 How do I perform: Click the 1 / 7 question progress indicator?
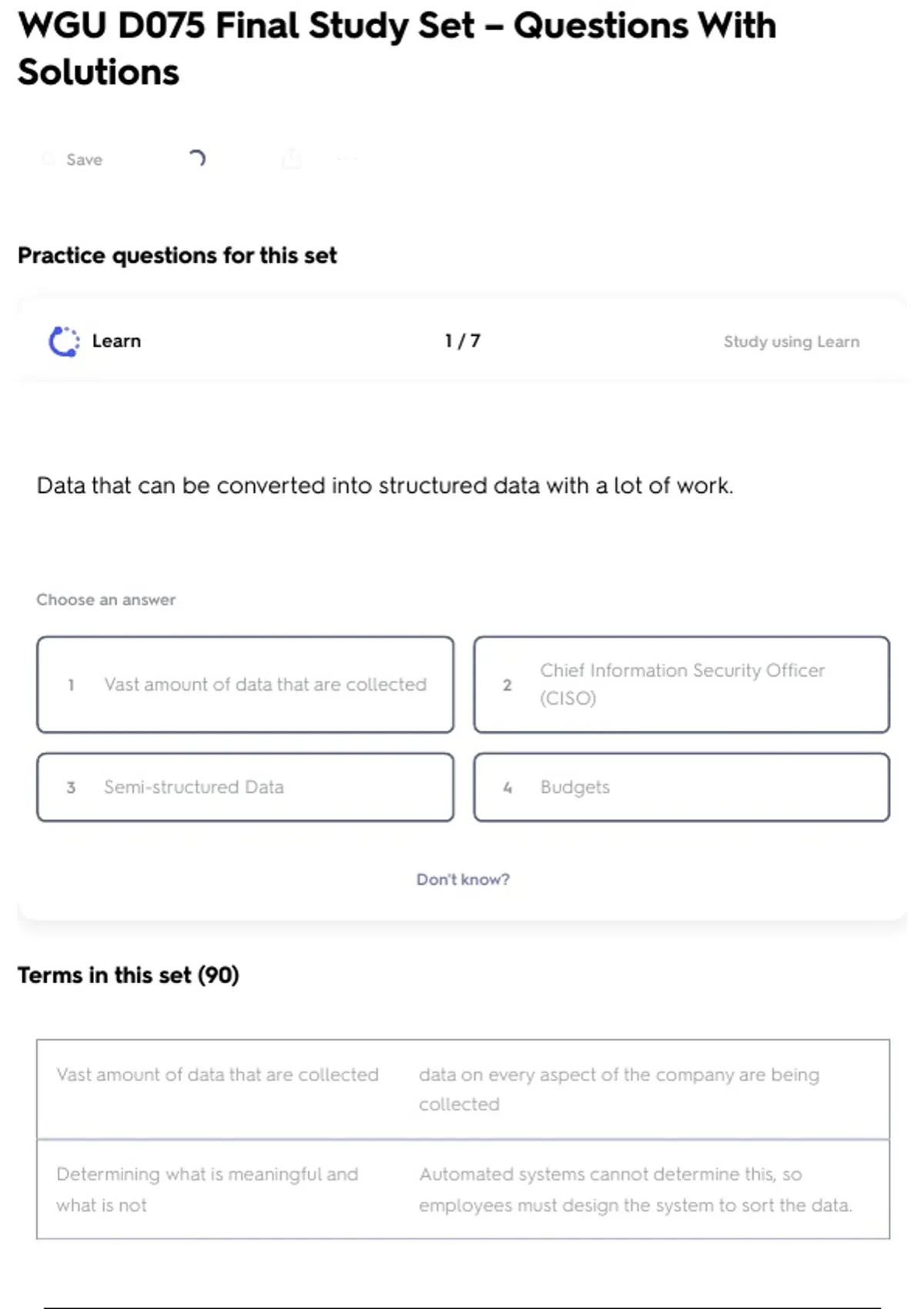coord(463,341)
